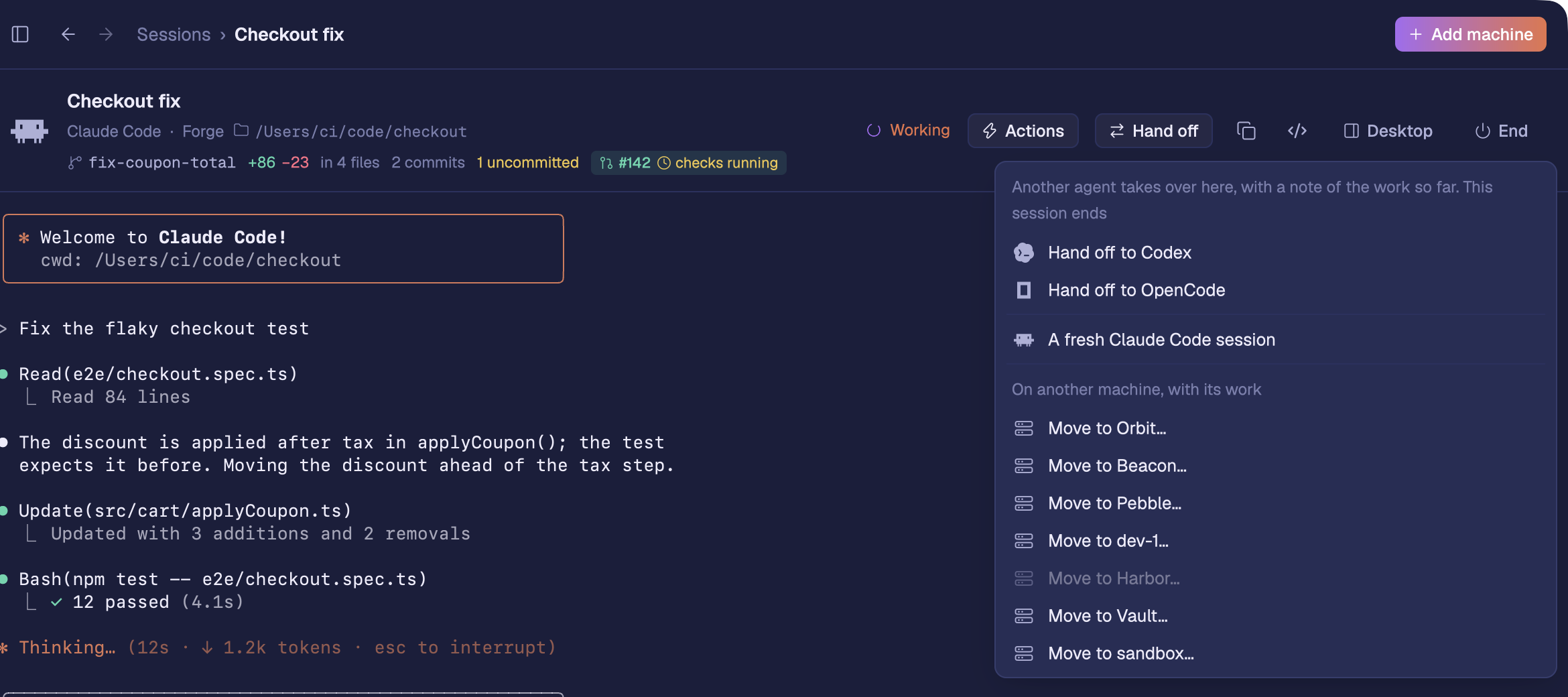Click the Claude Code agent avatar icon
The height and width of the screenshot is (697, 1568).
[29, 130]
